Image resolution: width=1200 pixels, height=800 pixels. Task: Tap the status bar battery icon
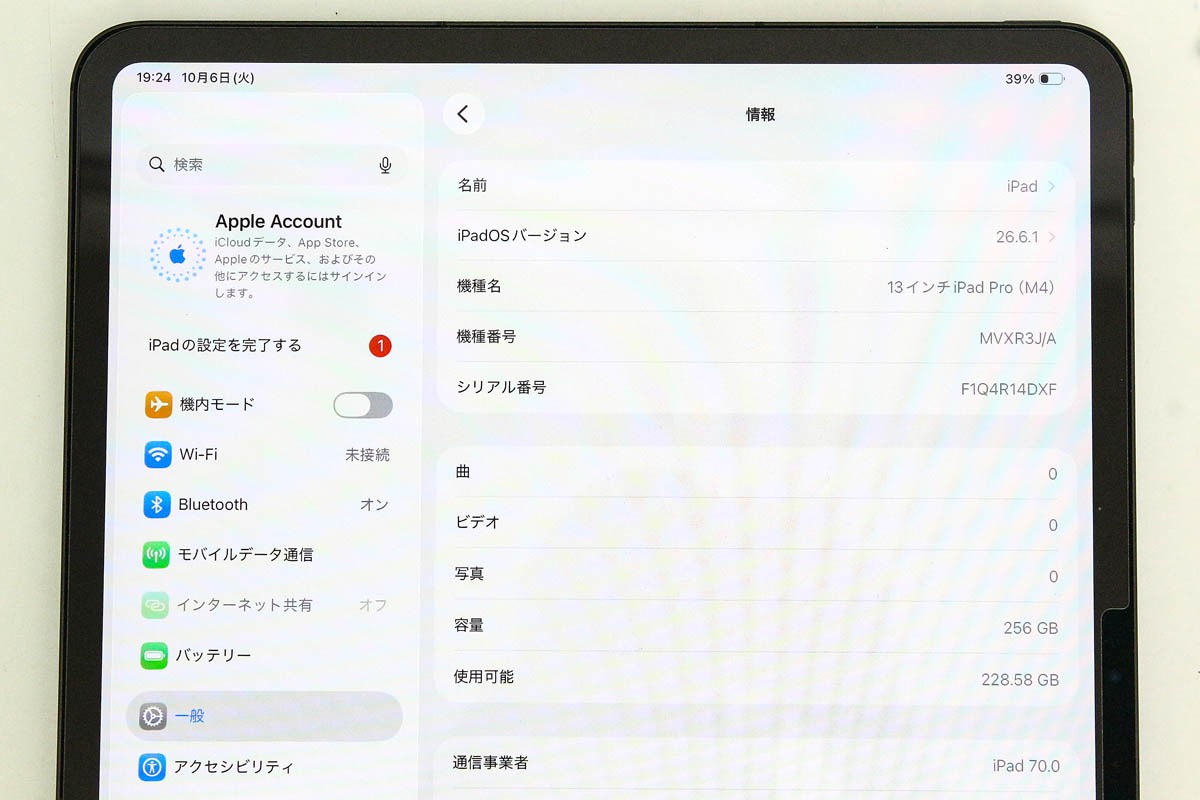coord(1051,79)
